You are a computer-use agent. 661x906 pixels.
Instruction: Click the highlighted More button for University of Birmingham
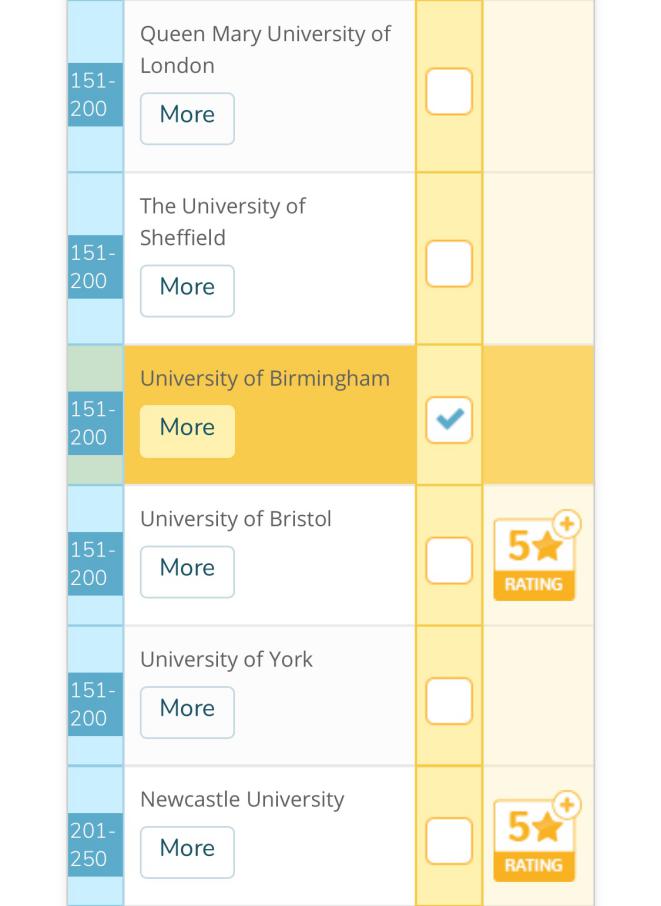(x=187, y=431)
